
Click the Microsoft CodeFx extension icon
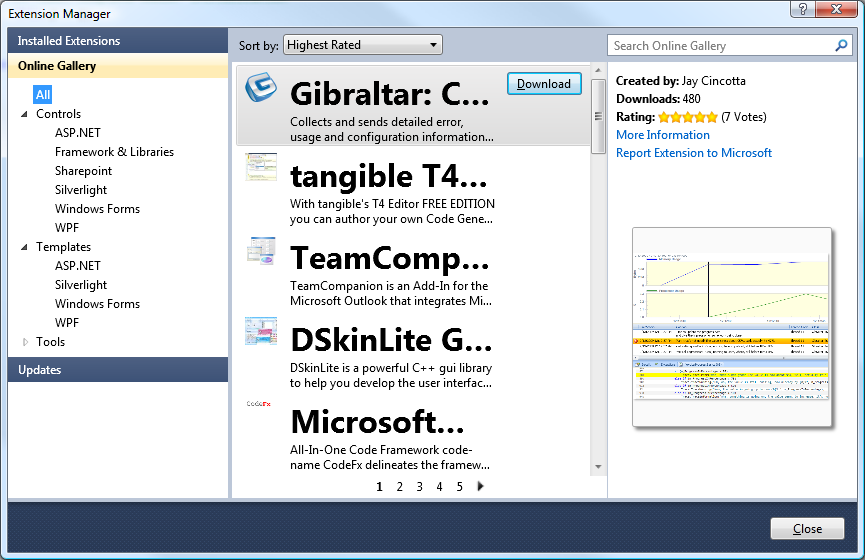tap(260, 404)
